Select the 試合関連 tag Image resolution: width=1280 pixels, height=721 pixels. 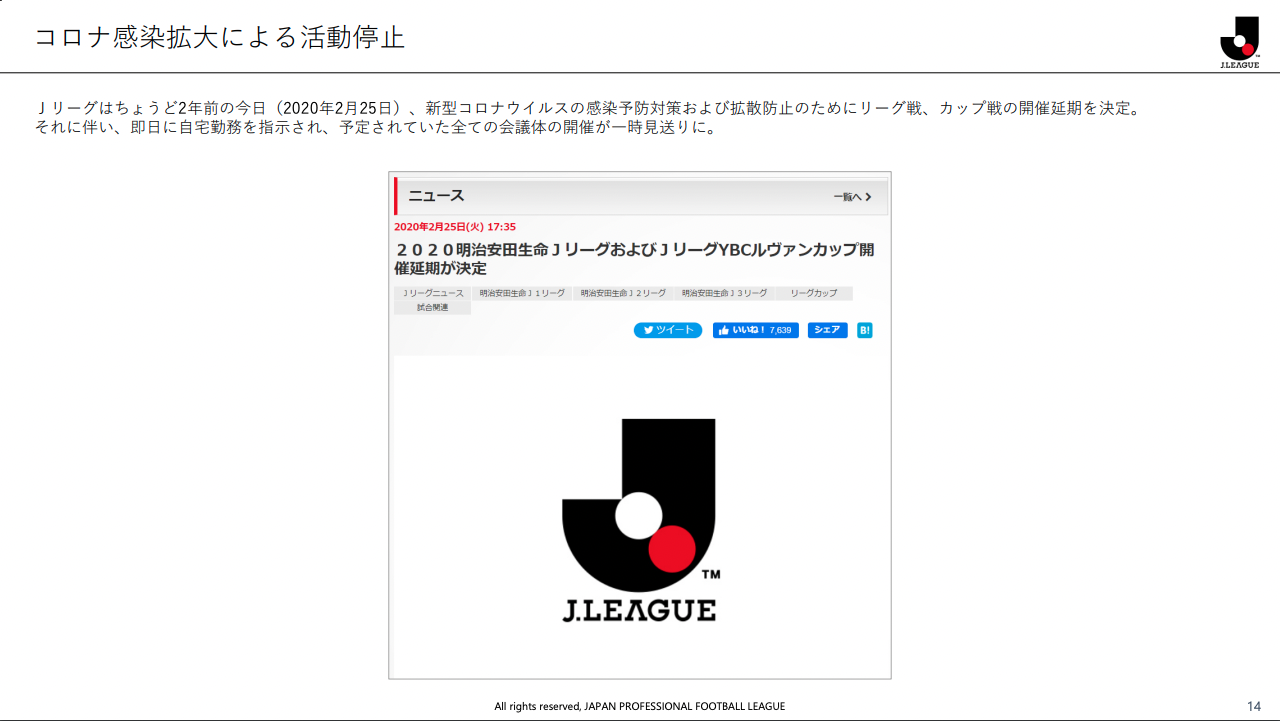click(x=433, y=307)
